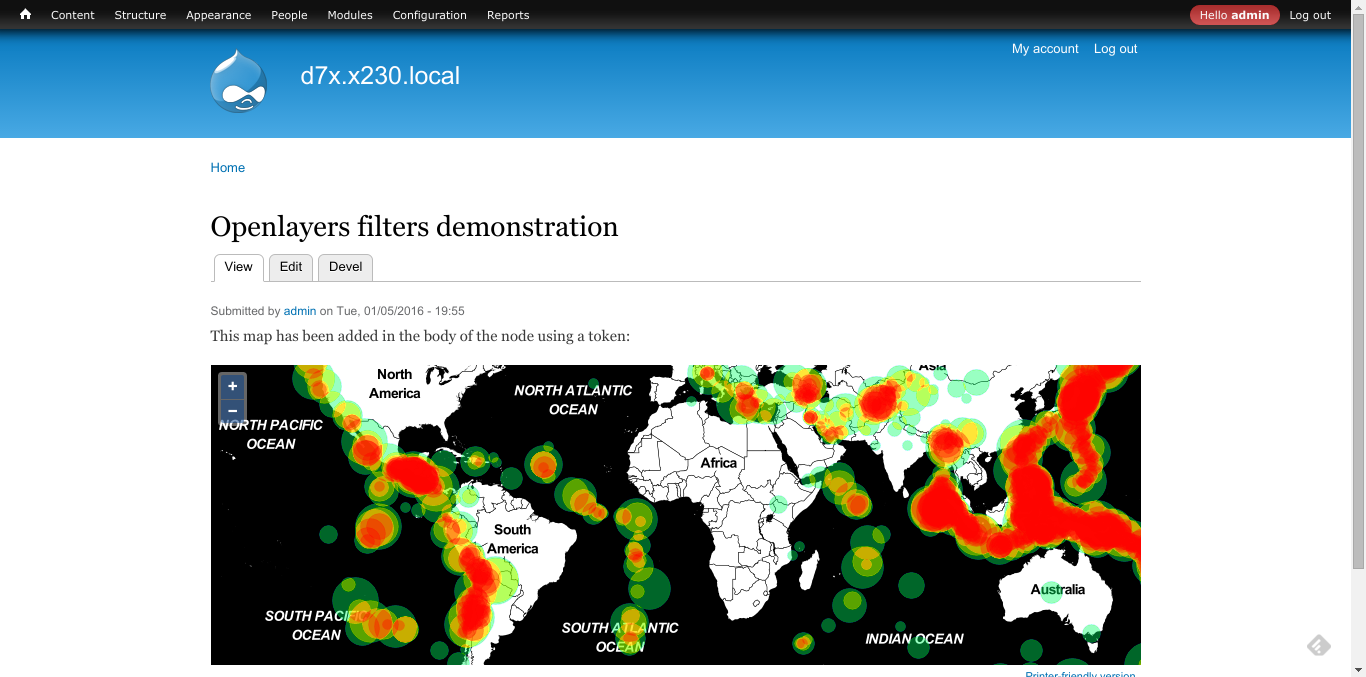1366x677 pixels.
Task: Open My account
Action: pos(1045,48)
